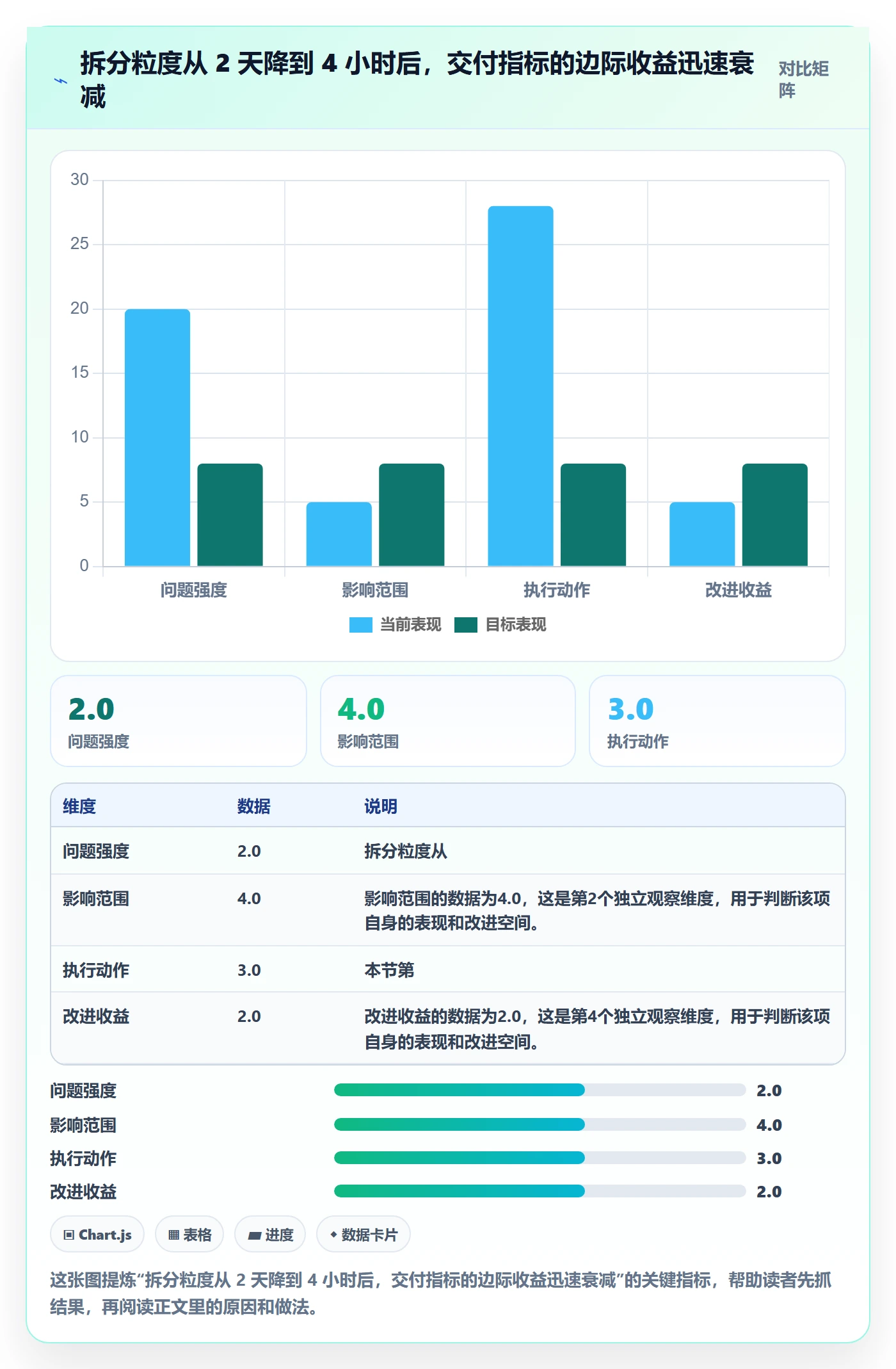Click the 当前表现 bar for 改进收益

tap(702, 534)
